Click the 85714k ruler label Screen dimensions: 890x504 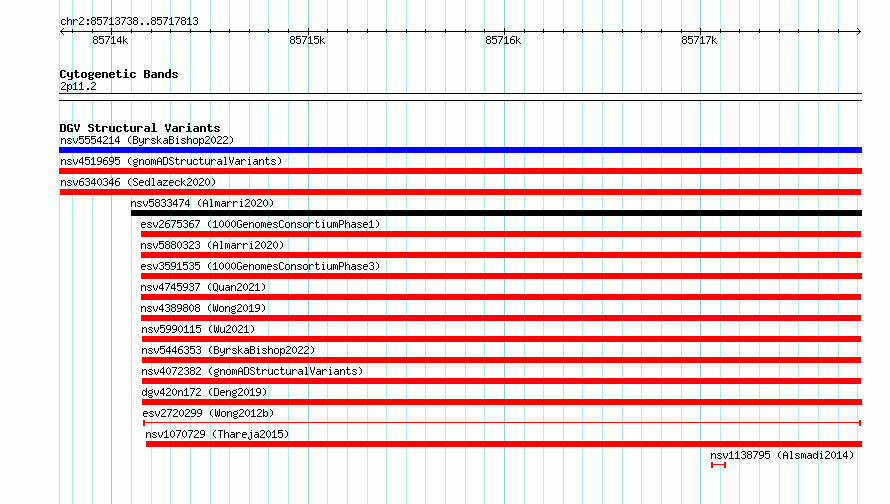[x=110, y=40]
